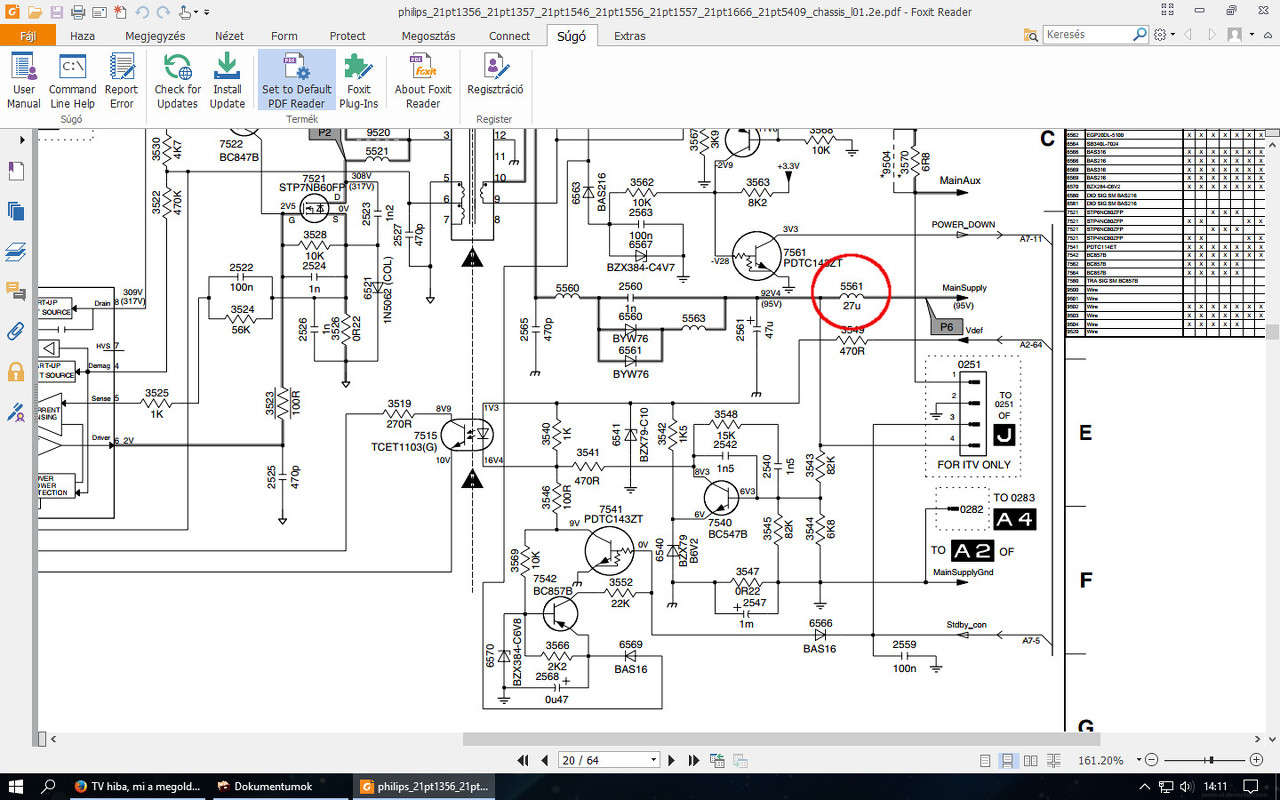Click the Redo arrow in quick access toolbar

tap(163, 12)
